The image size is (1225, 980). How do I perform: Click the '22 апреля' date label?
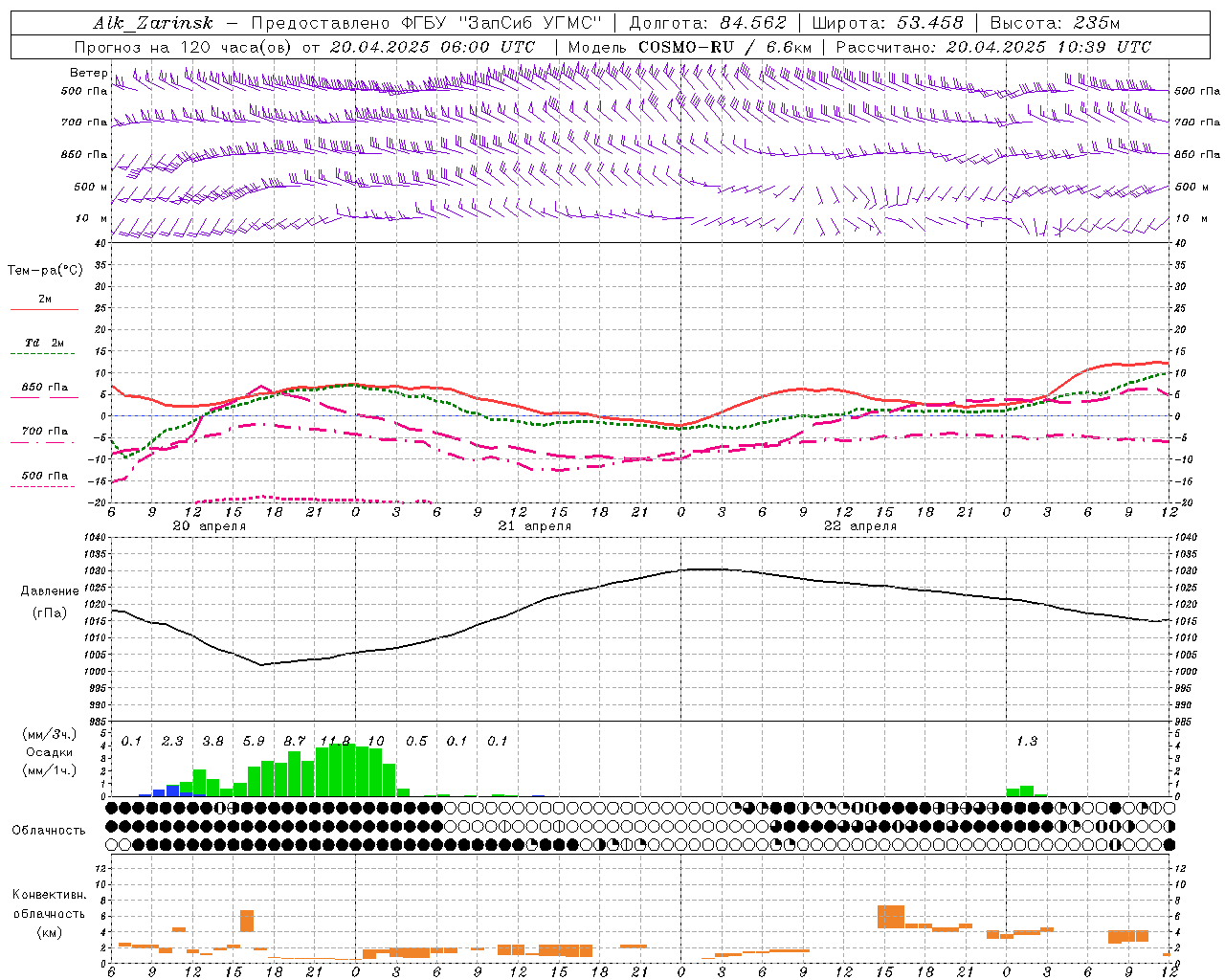click(859, 526)
